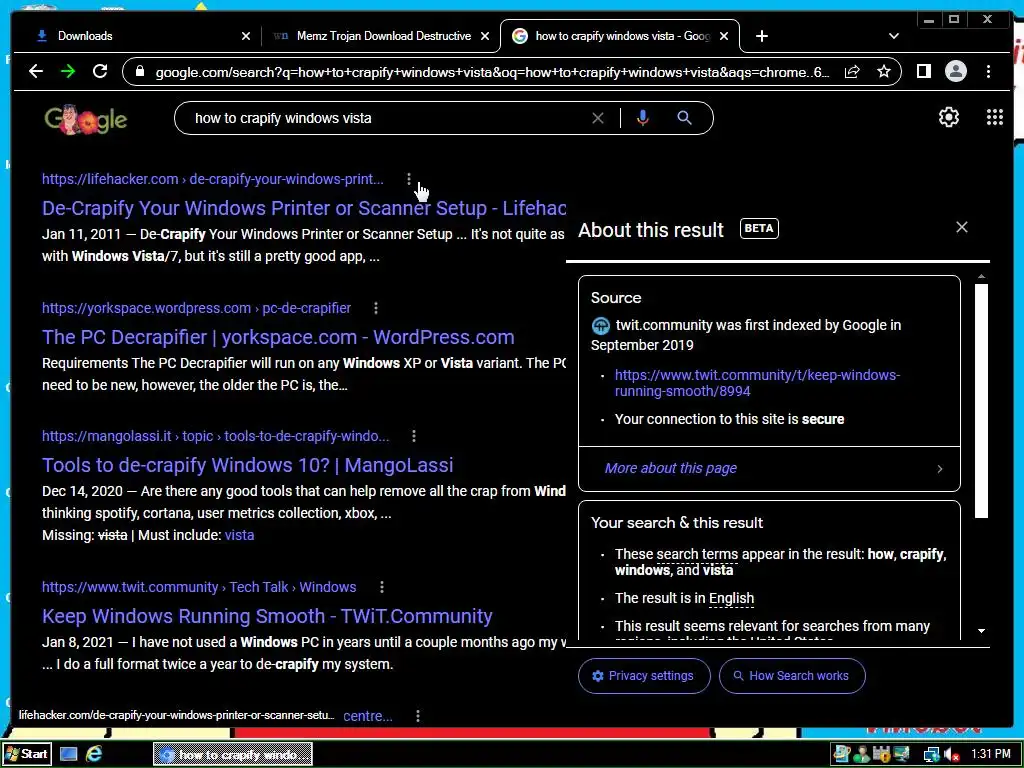
Task: Go back to previous page
Action: tap(36, 71)
